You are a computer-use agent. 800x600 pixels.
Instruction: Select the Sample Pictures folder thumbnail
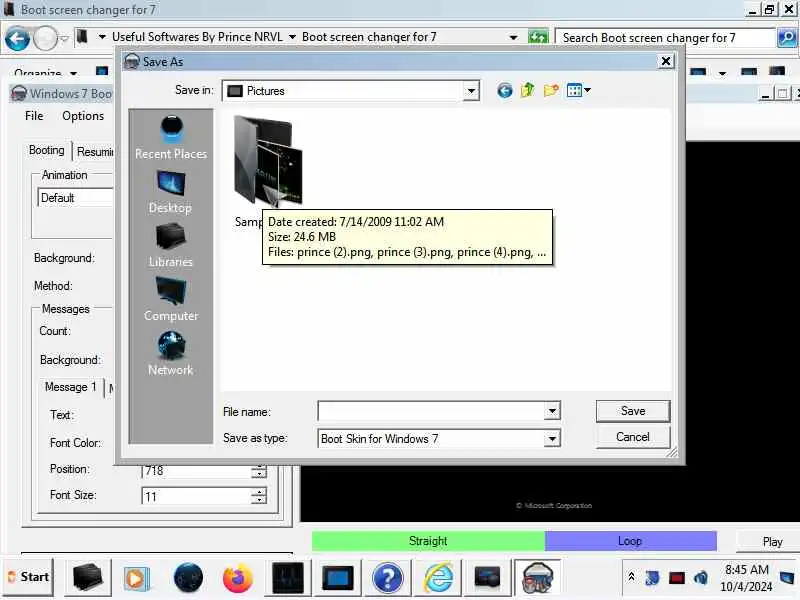point(267,160)
